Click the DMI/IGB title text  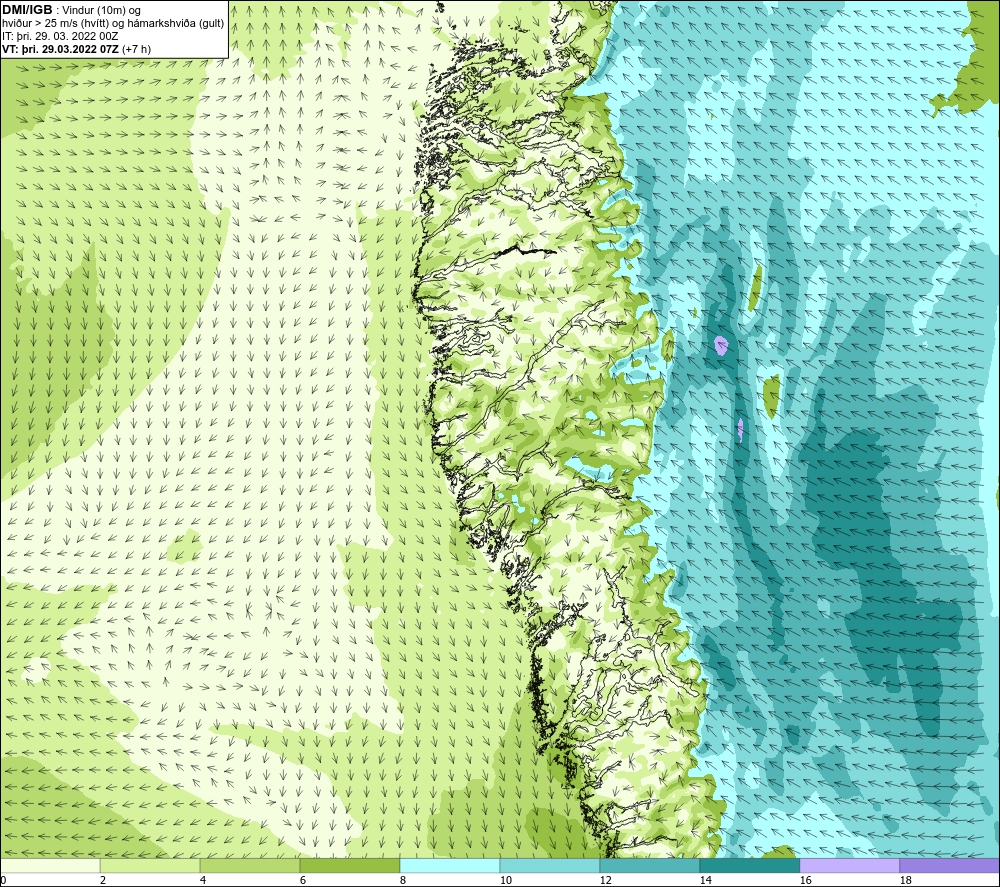[27, 10]
